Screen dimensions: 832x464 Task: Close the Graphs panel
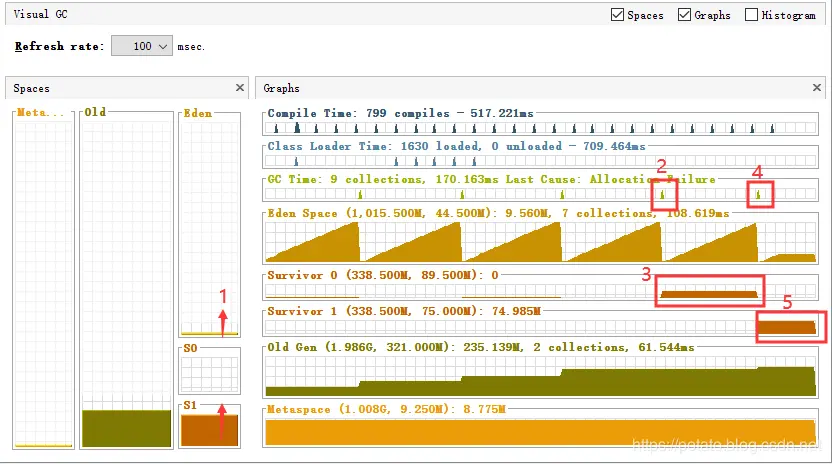pos(817,88)
